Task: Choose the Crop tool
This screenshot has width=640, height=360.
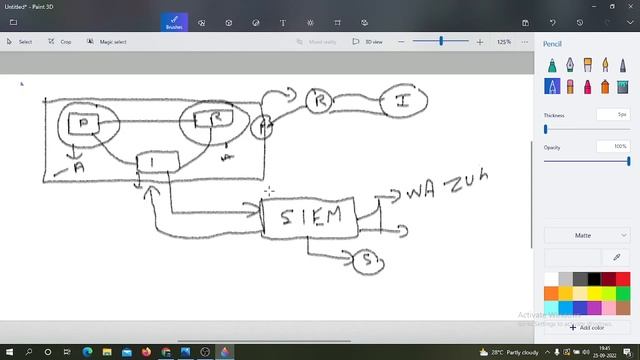Action: (x=60, y=42)
